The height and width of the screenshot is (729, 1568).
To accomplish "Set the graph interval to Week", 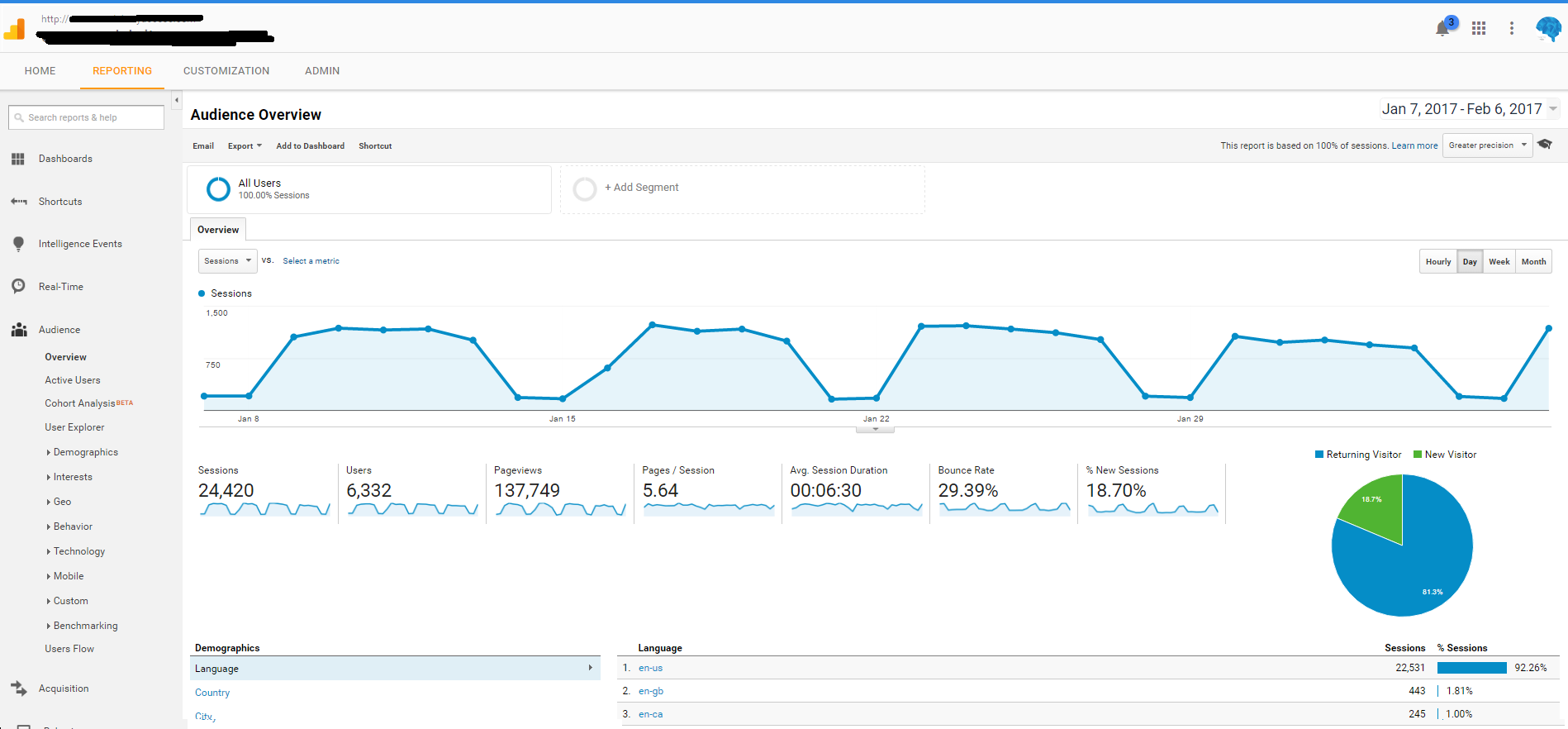I will 1499,261.
